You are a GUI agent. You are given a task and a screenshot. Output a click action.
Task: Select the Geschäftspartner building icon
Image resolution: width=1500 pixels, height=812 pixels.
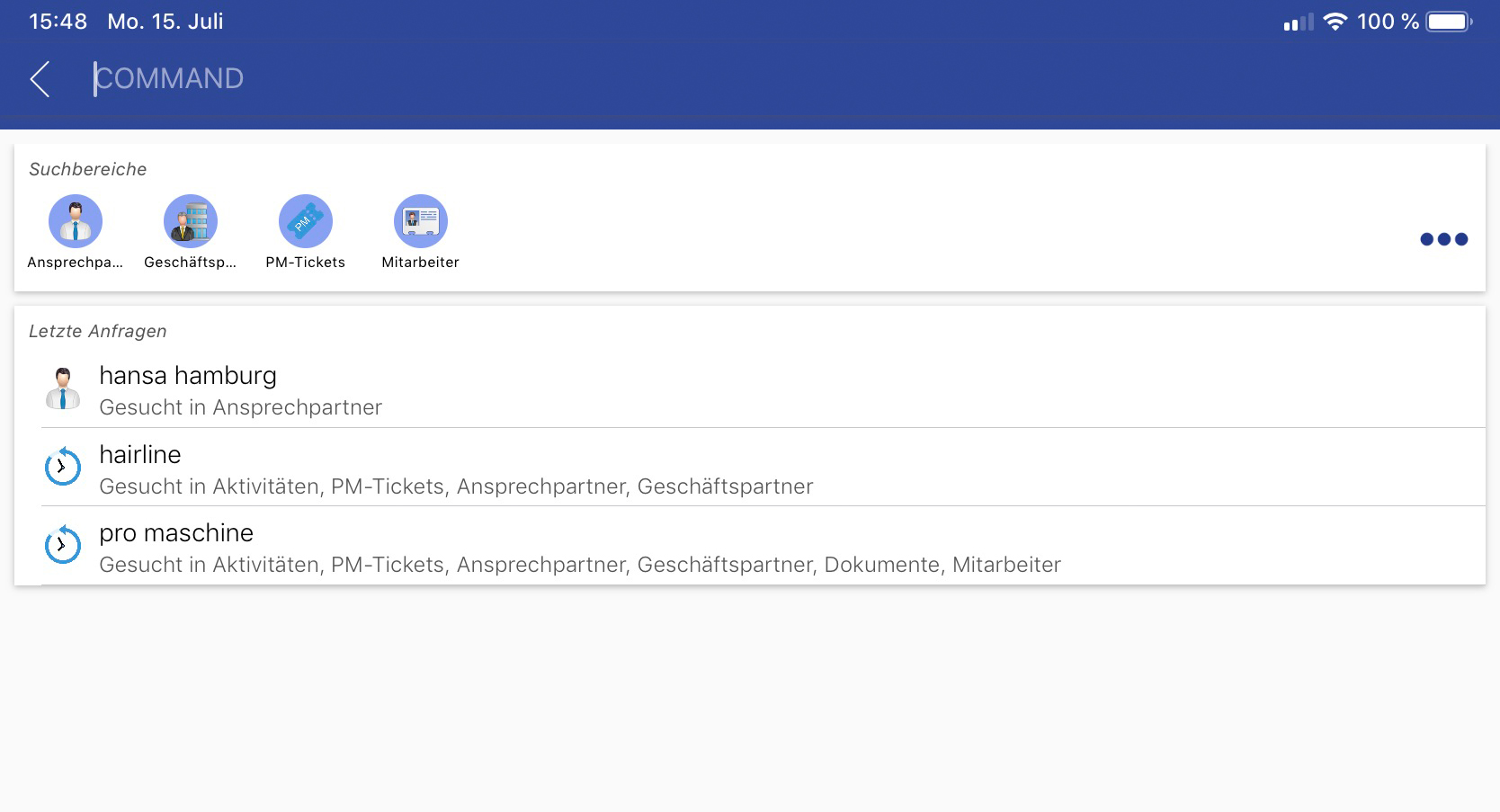191,221
